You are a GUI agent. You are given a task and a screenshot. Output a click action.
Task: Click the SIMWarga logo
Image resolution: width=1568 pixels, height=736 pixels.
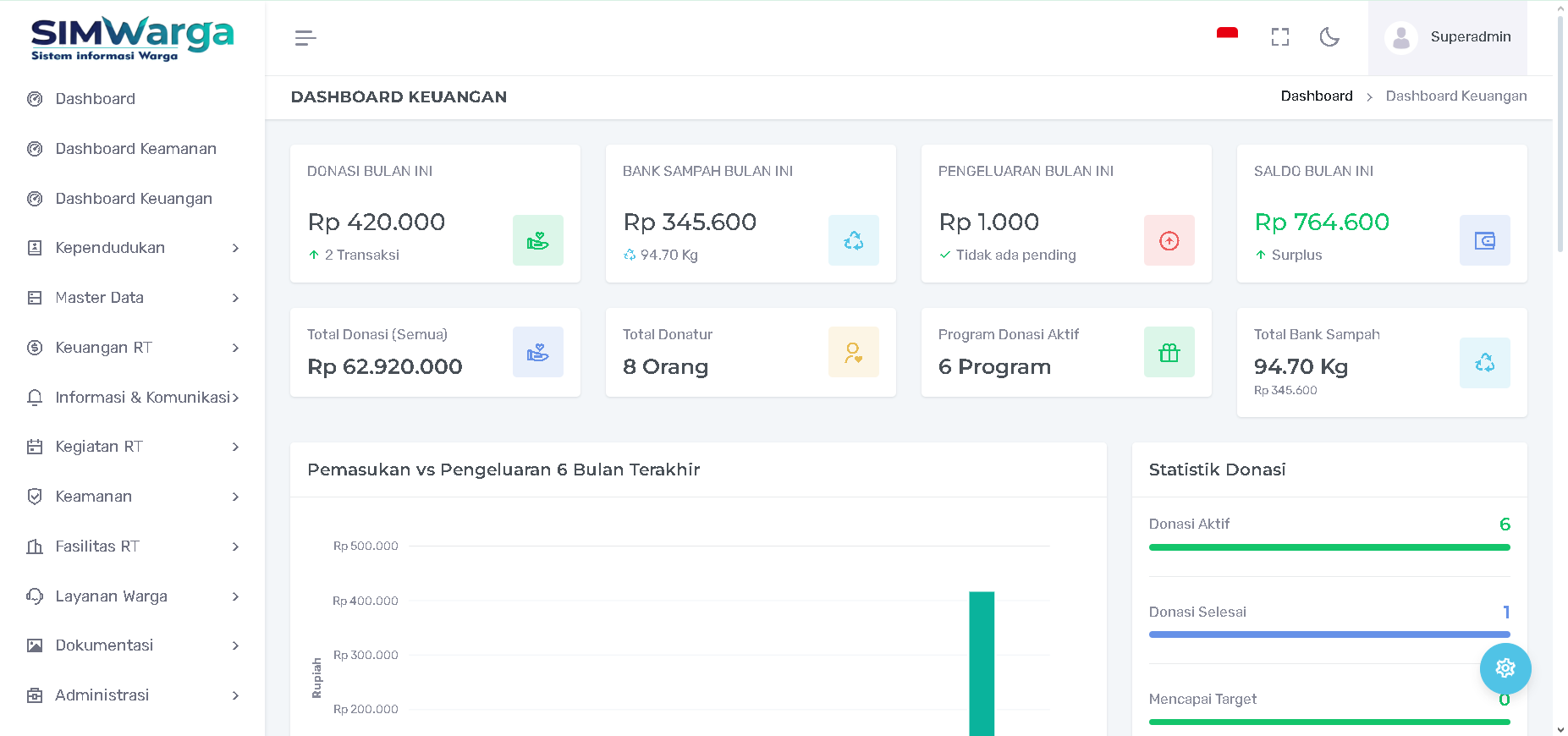(x=132, y=39)
